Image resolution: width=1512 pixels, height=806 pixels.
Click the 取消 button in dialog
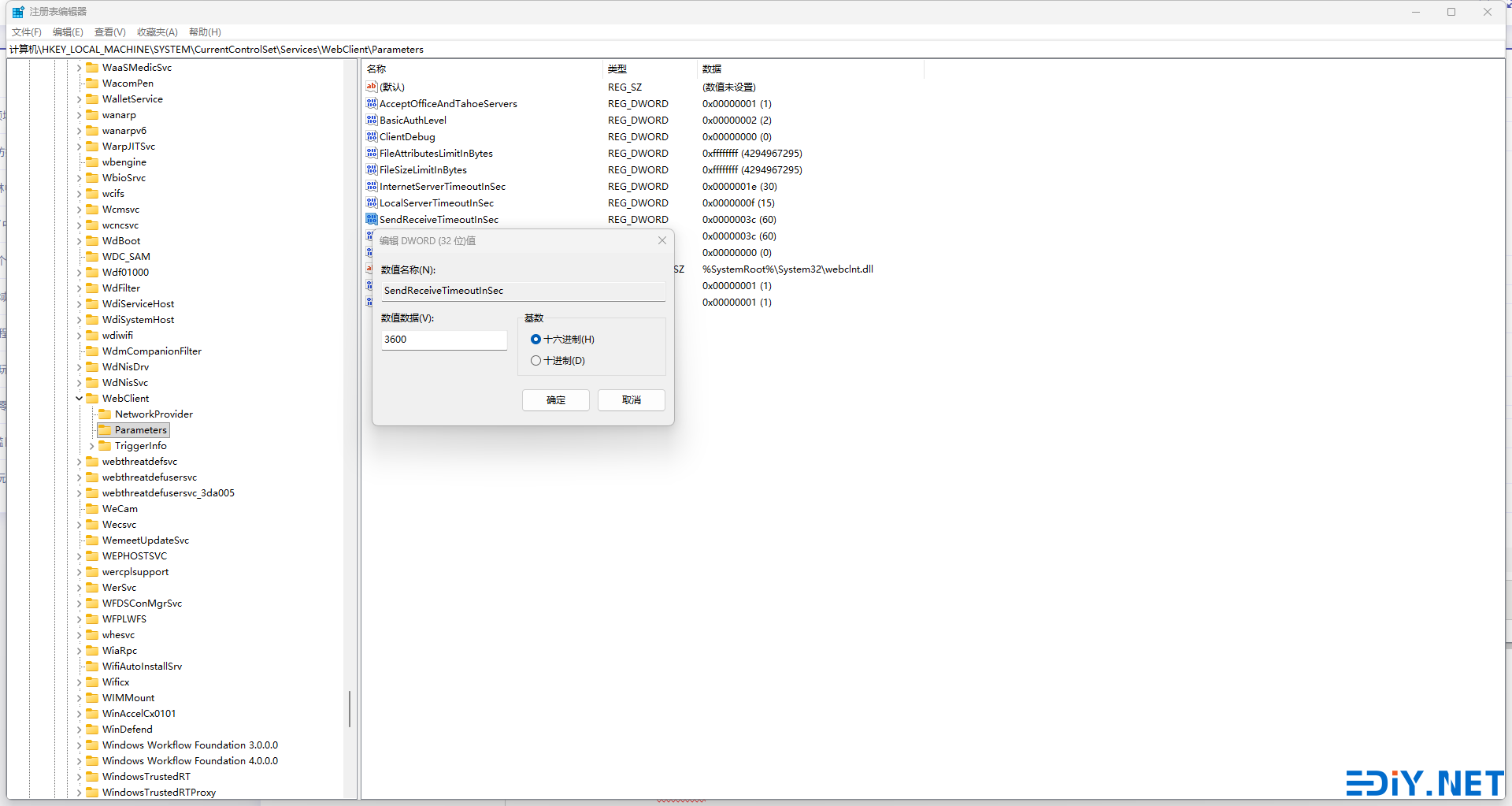(x=631, y=400)
